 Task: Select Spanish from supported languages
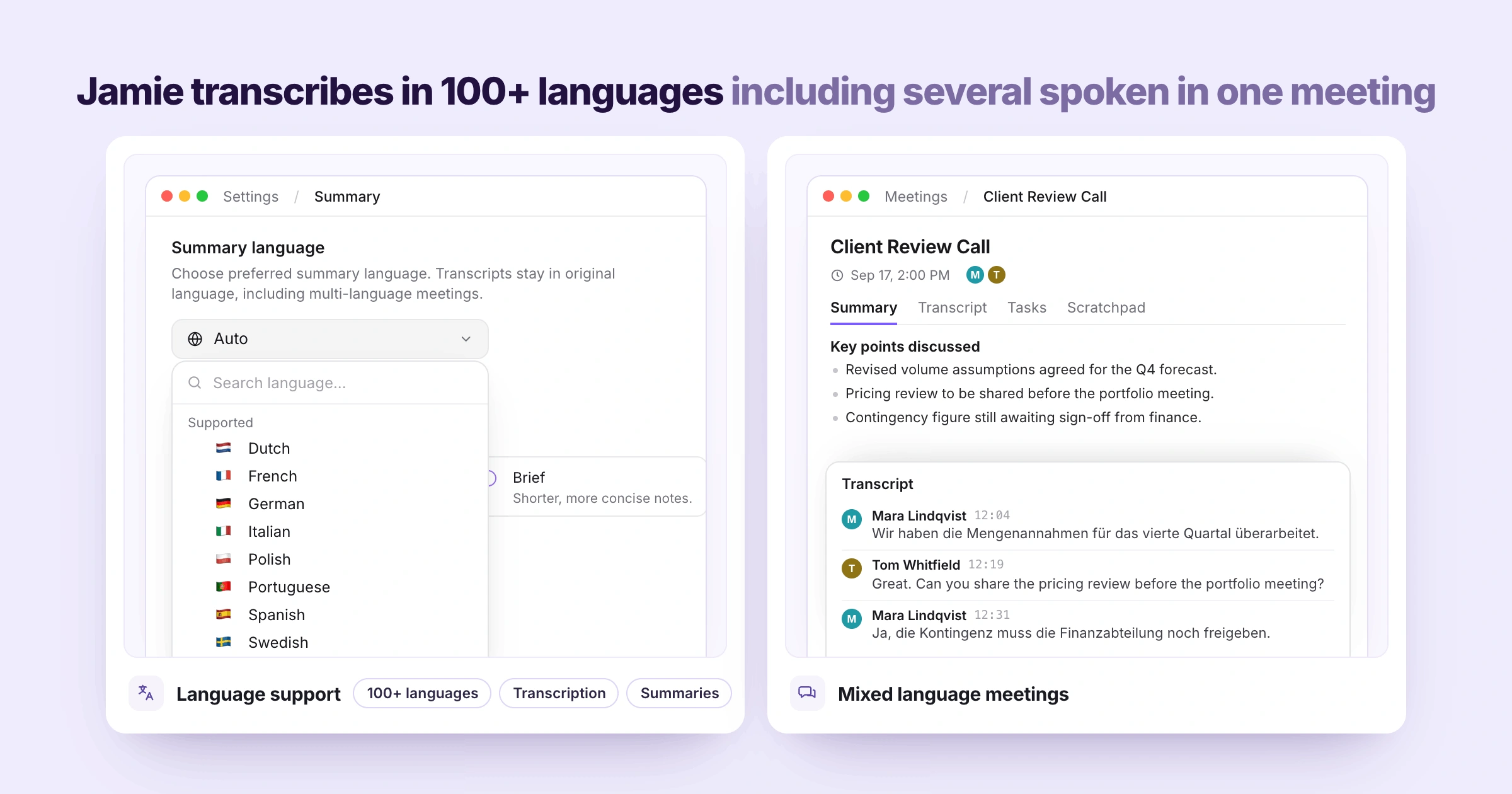pyautogui.click(x=329, y=615)
